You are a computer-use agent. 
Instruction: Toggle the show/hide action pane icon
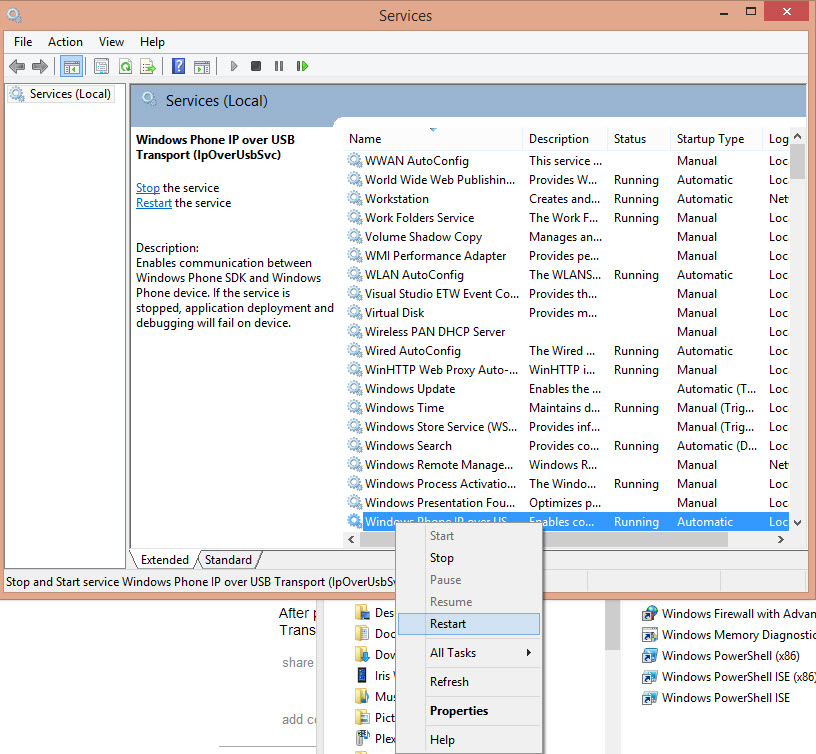(x=202, y=66)
